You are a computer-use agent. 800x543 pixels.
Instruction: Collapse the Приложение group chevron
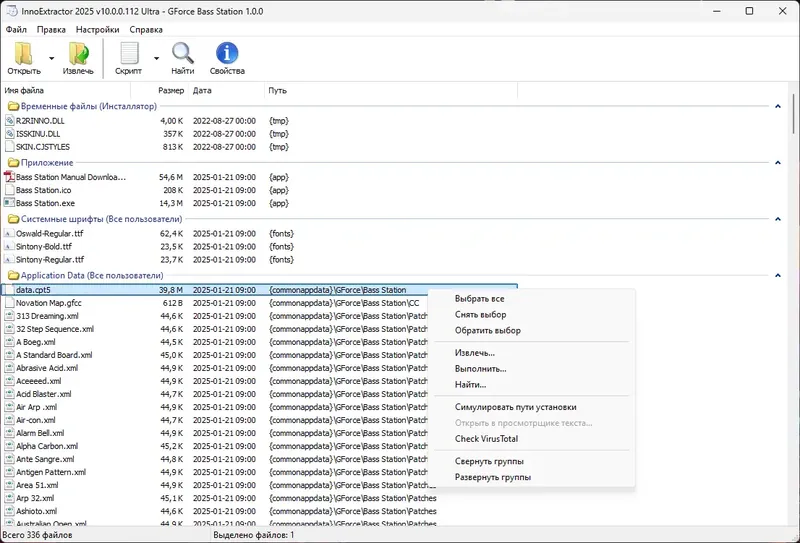(778, 162)
